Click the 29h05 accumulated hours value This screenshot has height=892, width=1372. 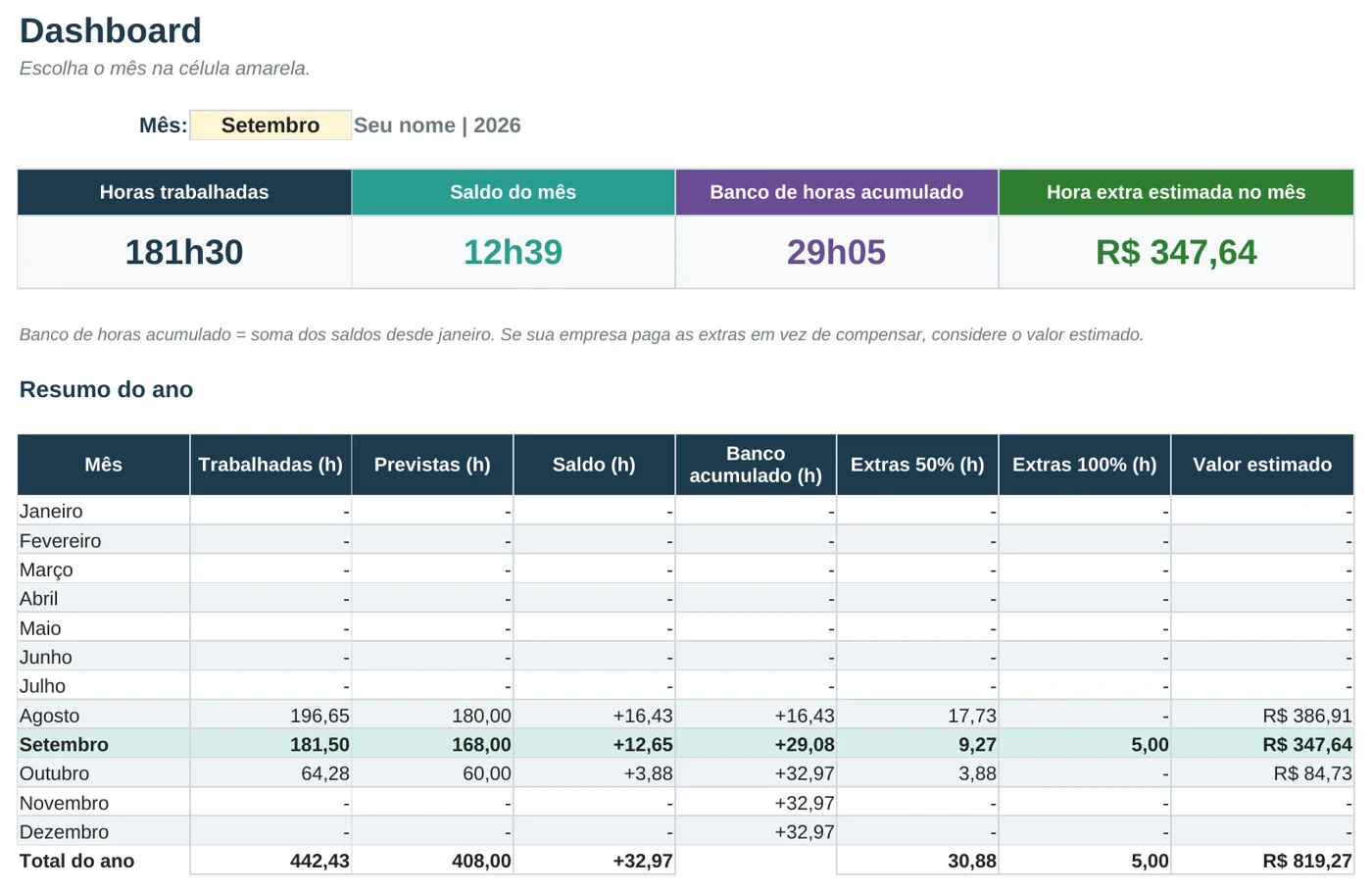(x=837, y=253)
